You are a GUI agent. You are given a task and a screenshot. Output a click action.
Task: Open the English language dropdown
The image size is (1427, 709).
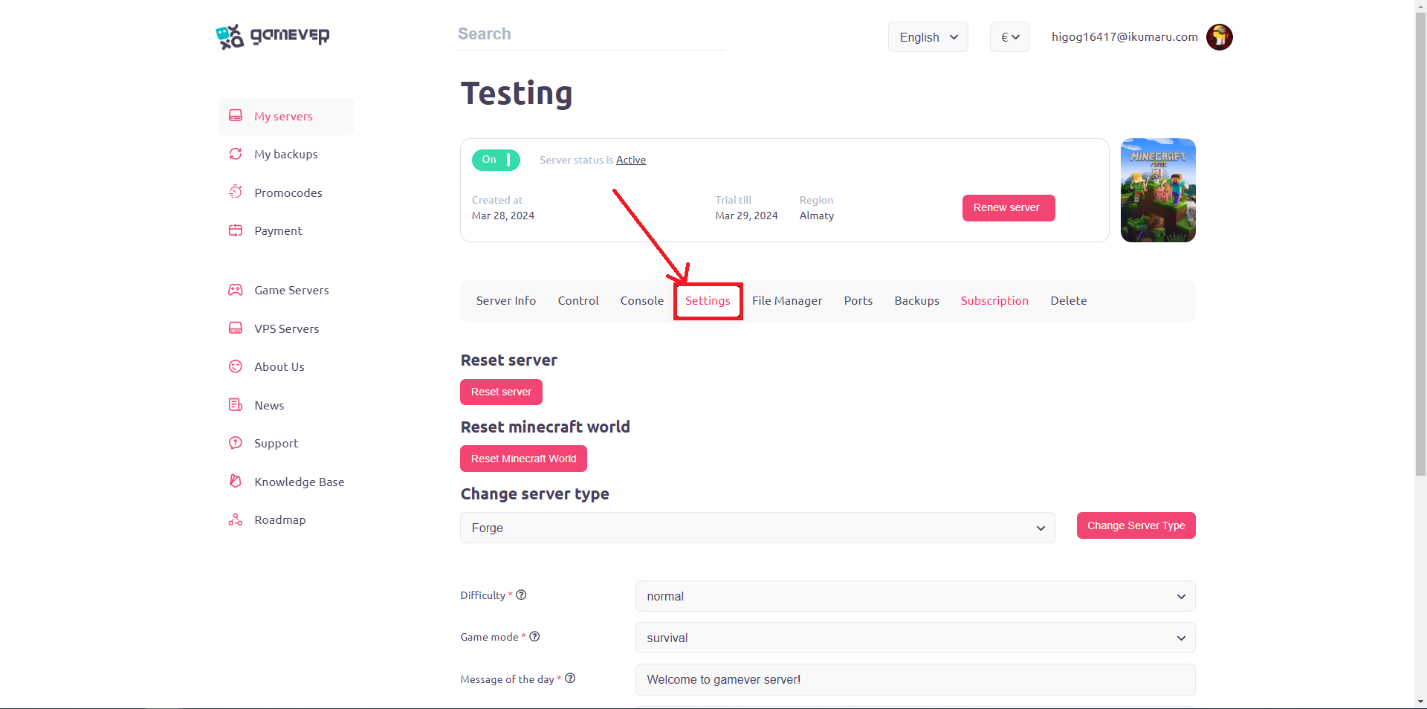pos(928,37)
